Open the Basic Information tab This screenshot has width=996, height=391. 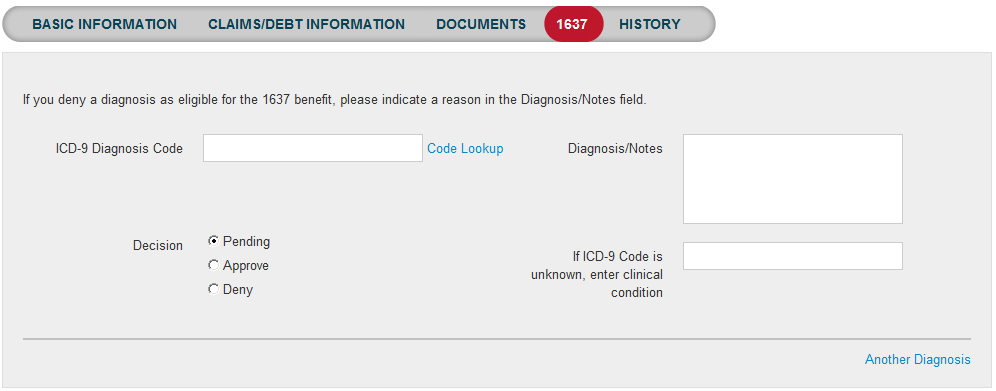point(105,24)
